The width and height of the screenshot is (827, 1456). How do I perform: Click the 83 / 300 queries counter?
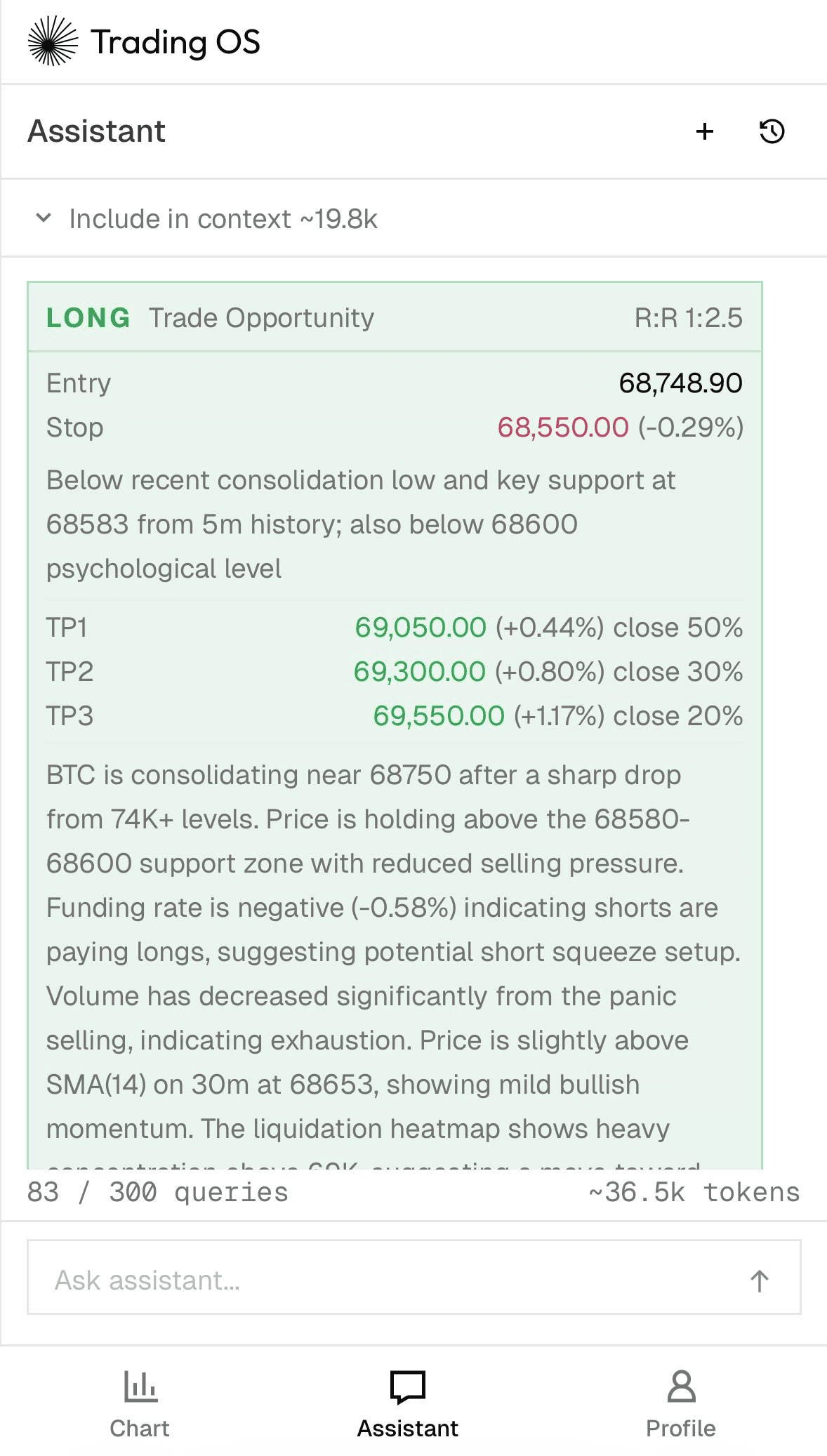(158, 1192)
